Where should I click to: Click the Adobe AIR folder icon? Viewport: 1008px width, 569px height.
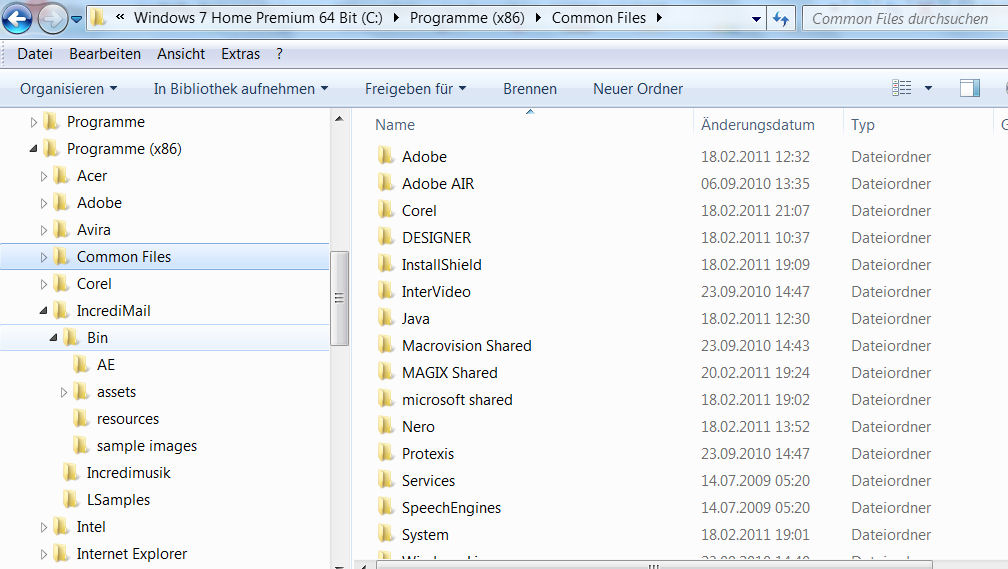[x=386, y=183]
